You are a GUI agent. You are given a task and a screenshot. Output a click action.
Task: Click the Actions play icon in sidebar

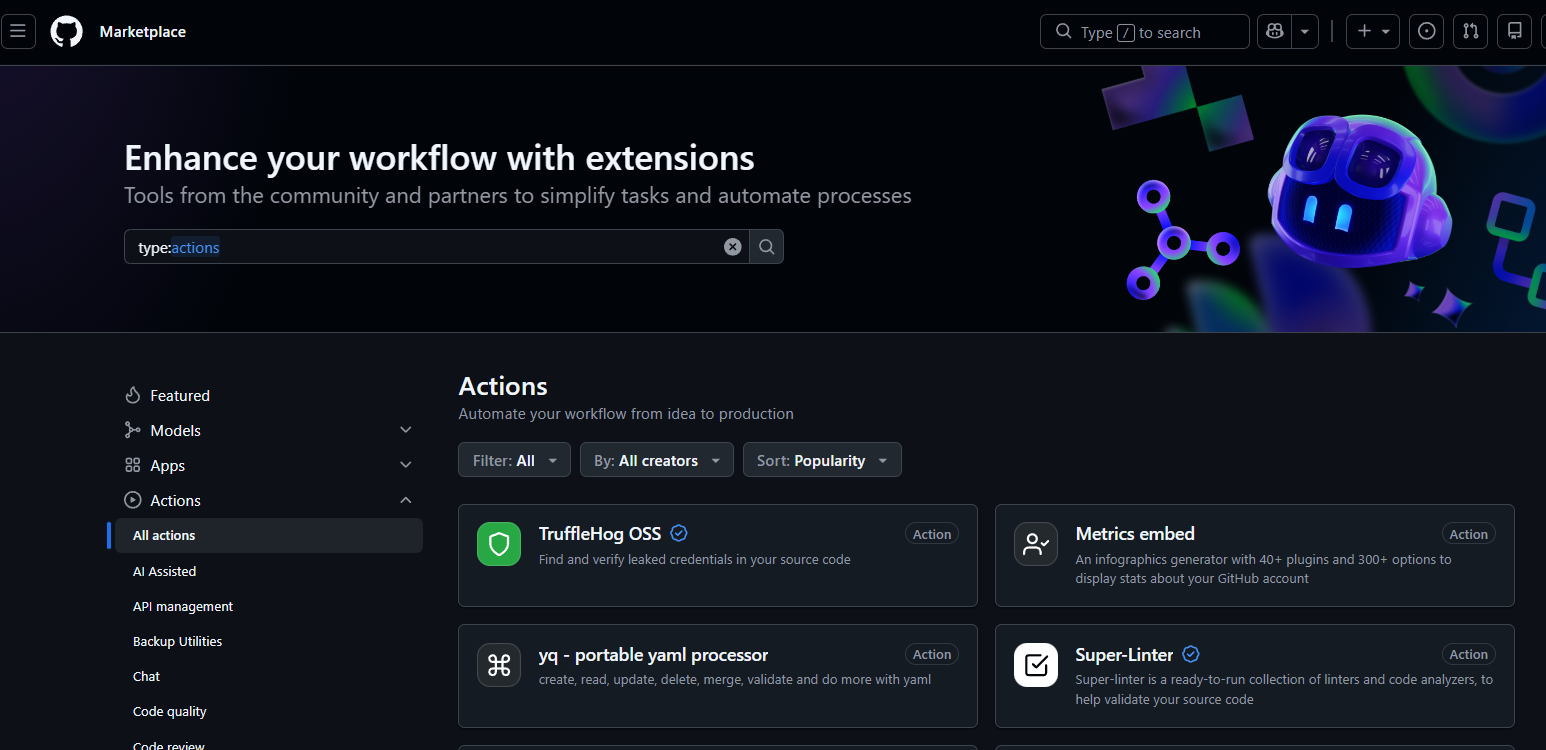click(133, 500)
